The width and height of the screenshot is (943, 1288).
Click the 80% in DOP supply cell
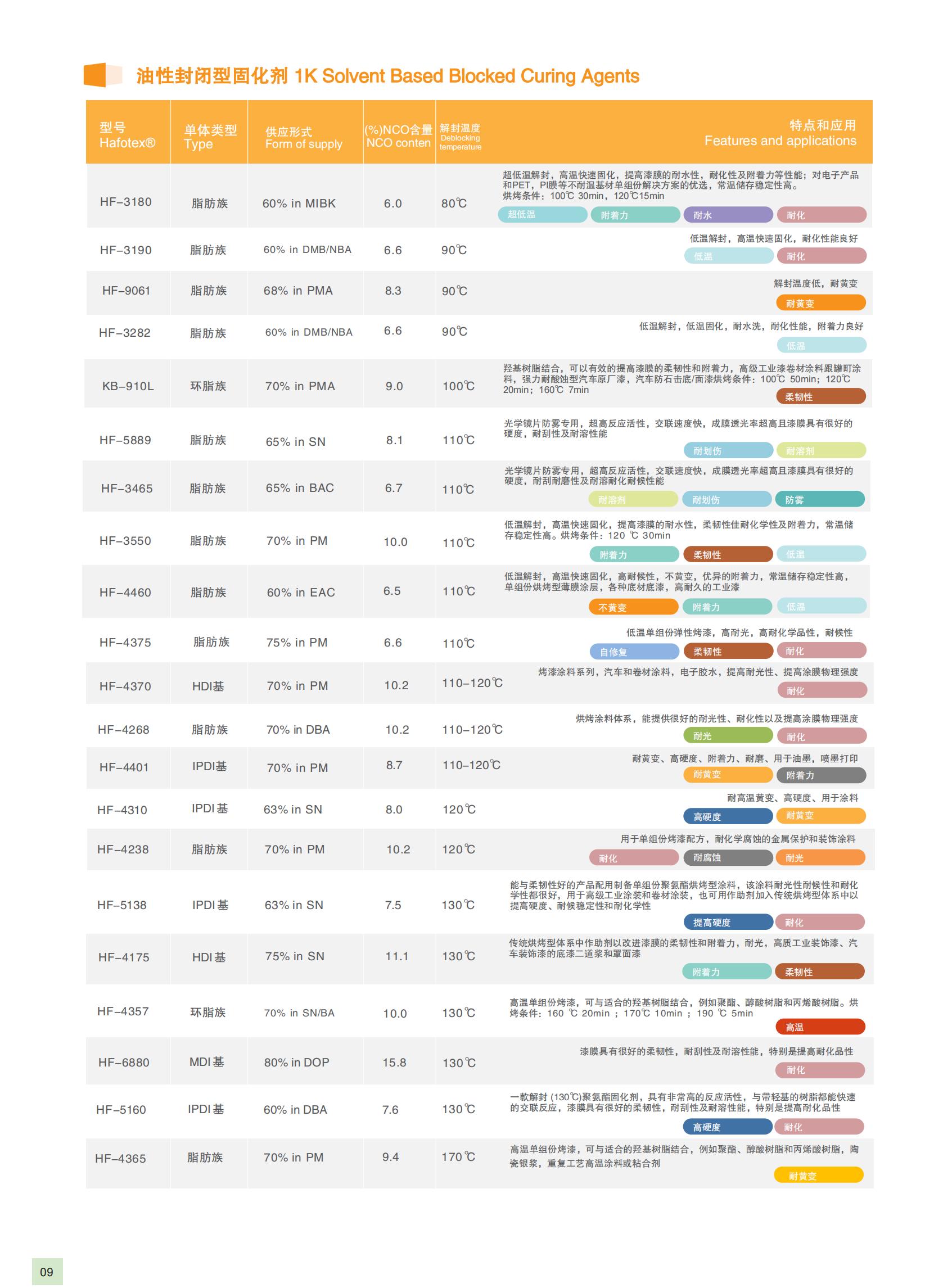(x=296, y=1062)
